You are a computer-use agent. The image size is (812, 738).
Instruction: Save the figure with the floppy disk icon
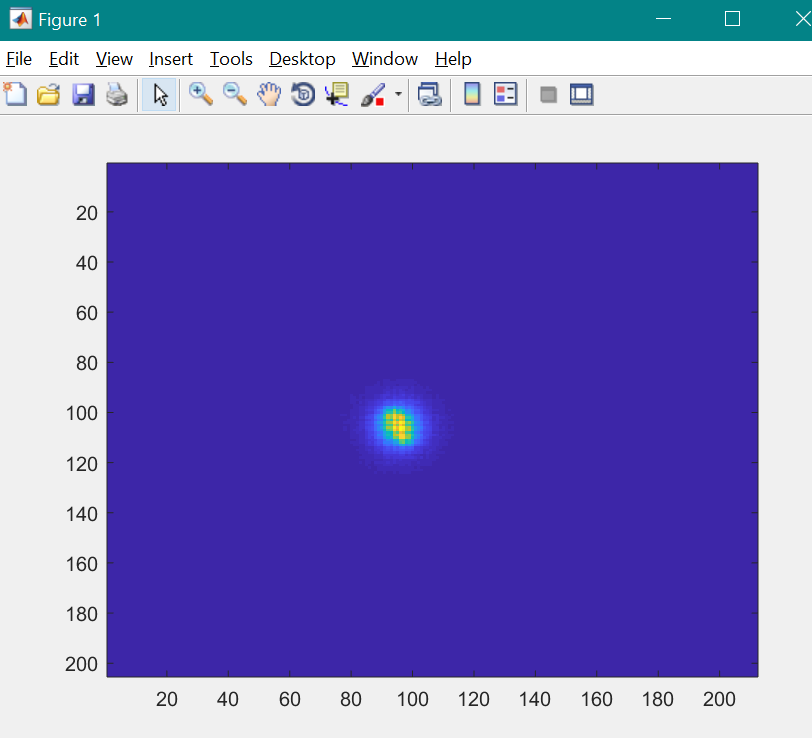point(83,95)
